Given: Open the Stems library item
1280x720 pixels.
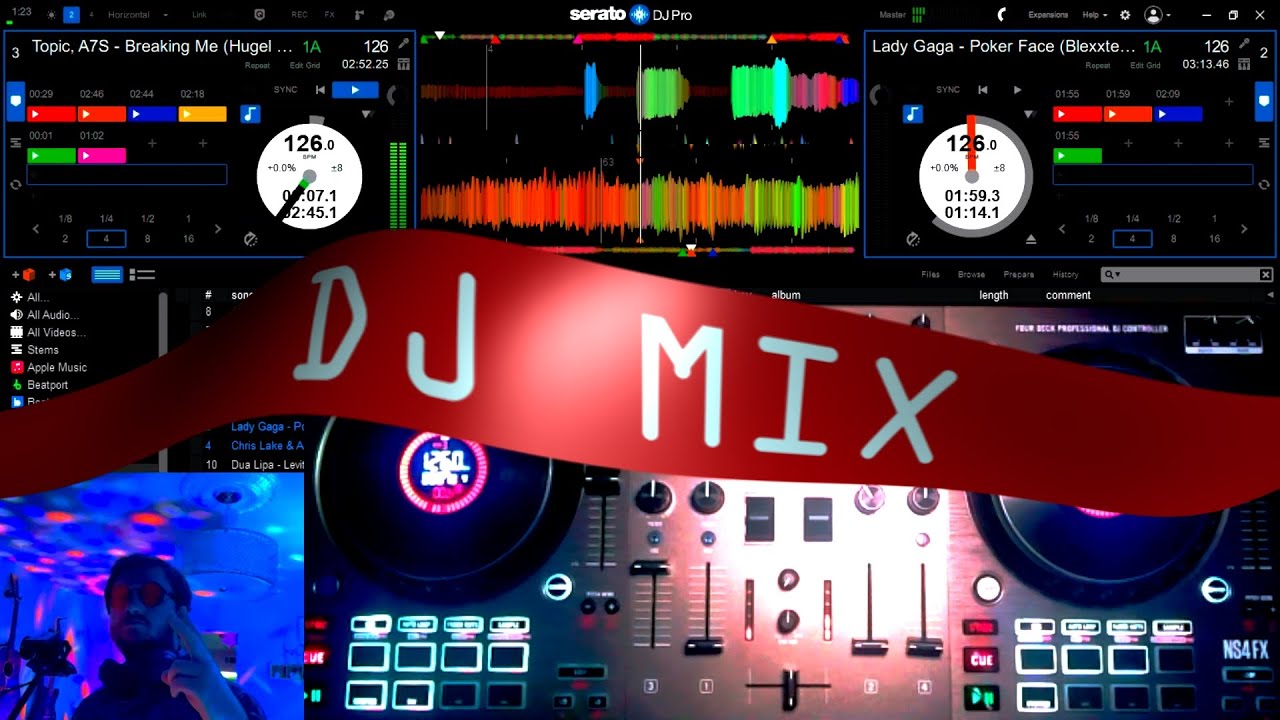Looking at the screenshot, I should (x=43, y=350).
